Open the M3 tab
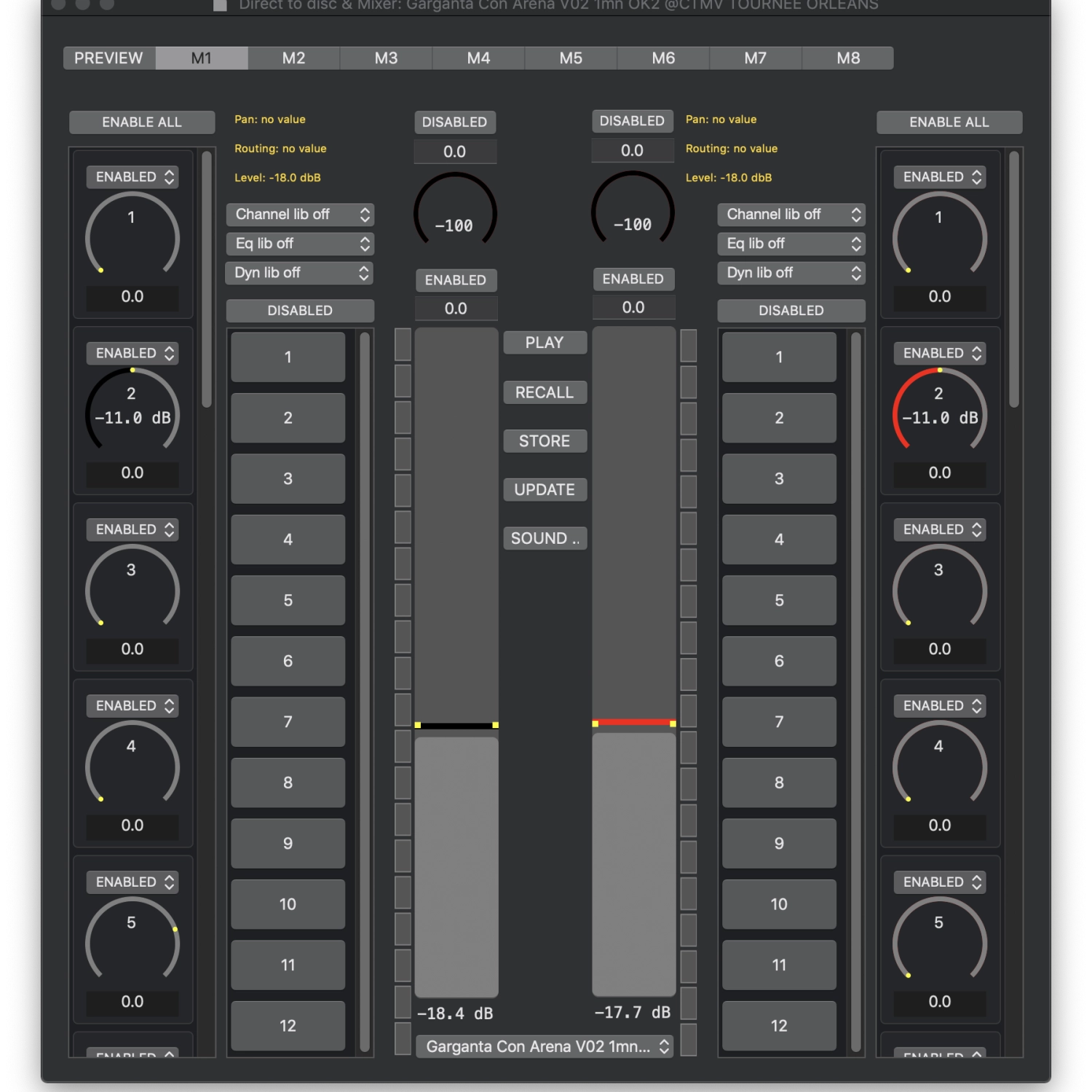 [x=386, y=58]
